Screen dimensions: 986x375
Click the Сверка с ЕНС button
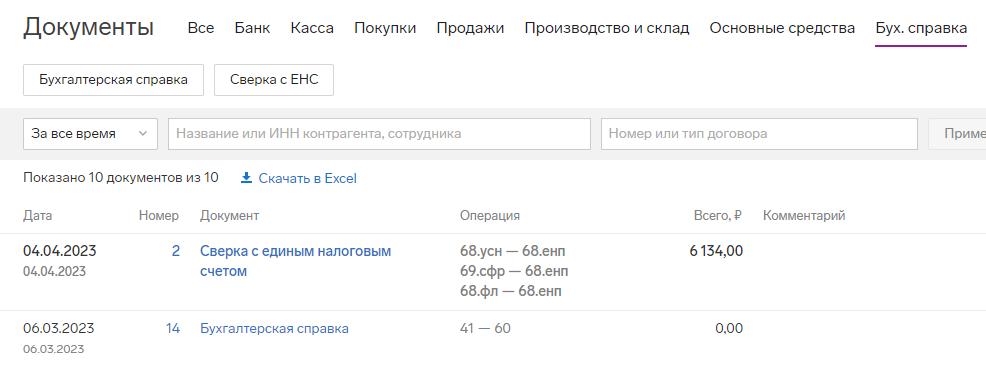[274, 80]
